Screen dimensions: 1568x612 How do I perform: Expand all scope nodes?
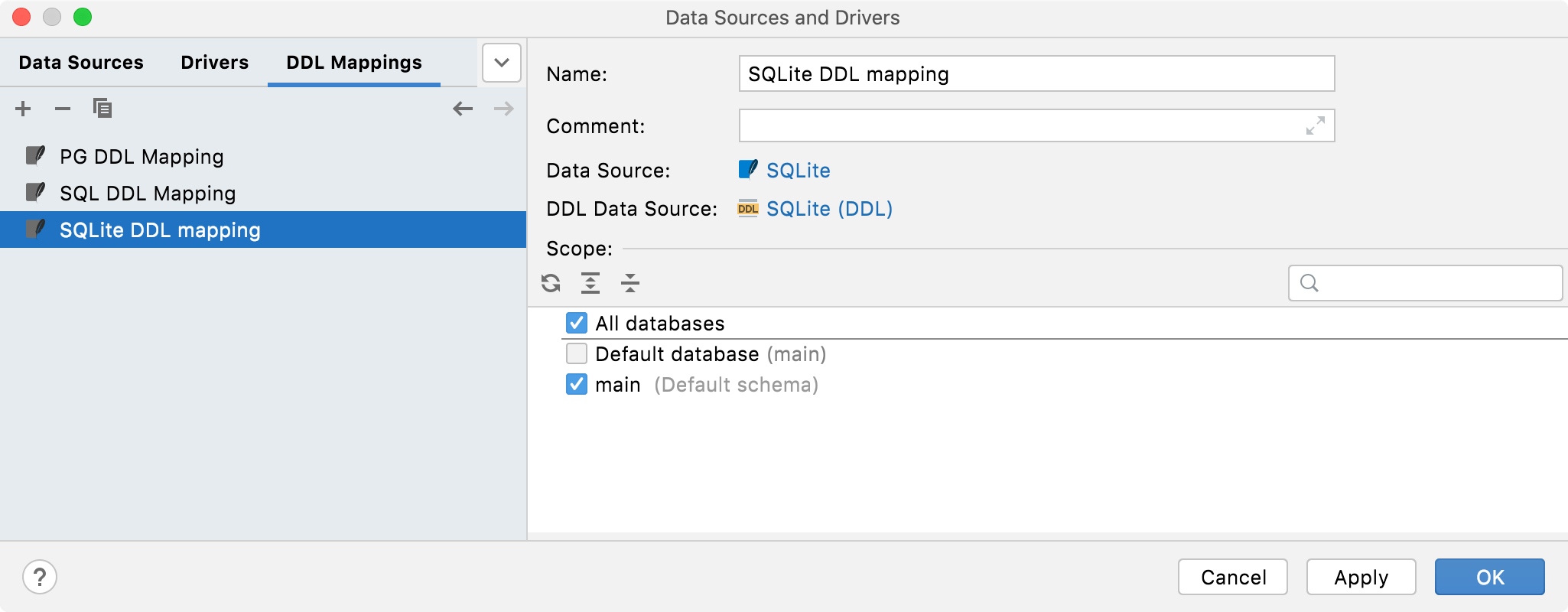pyautogui.click(x=590, y=283)
